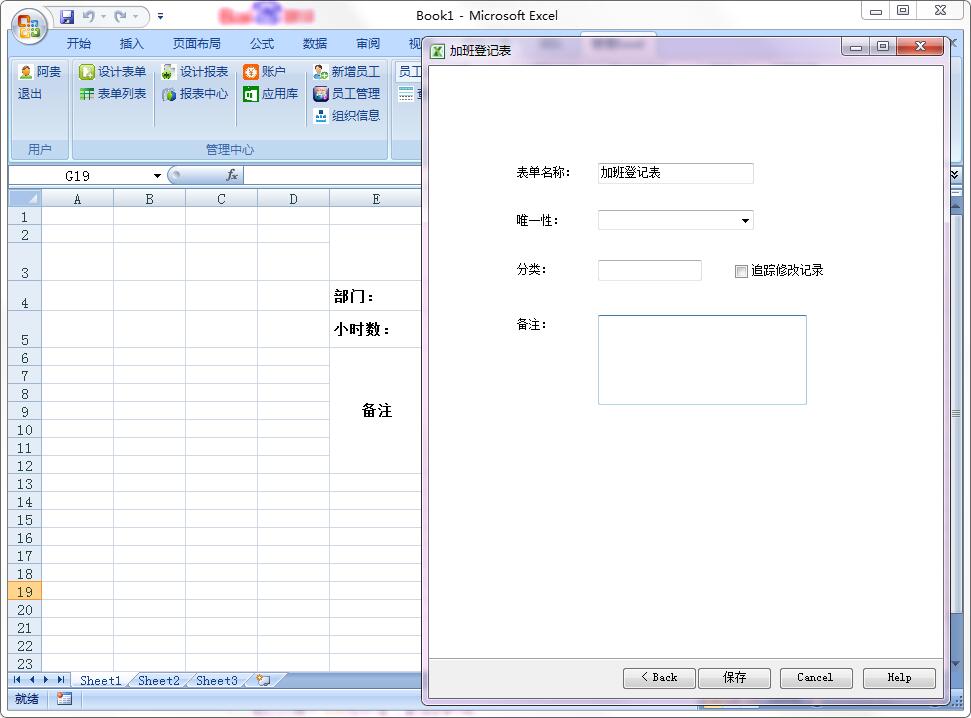Click the 保存 button in dialog

tap(734, 678)
